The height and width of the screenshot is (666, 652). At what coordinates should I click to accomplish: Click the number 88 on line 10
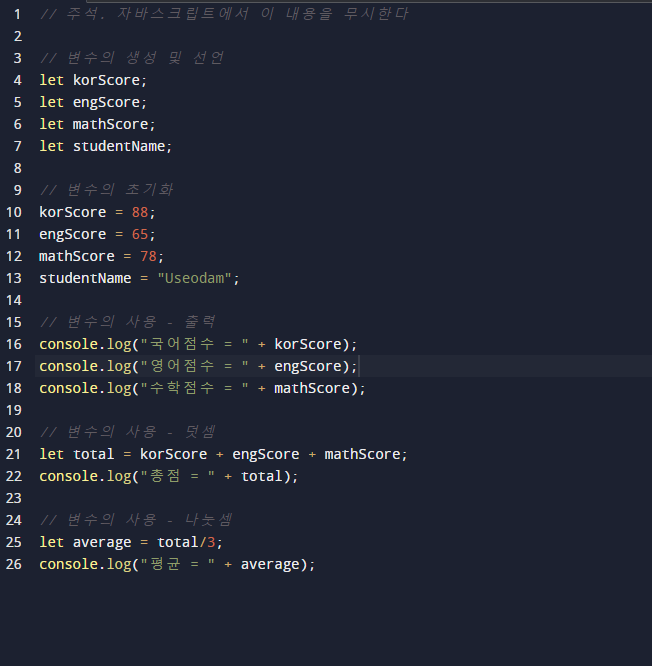coord(140,212)
